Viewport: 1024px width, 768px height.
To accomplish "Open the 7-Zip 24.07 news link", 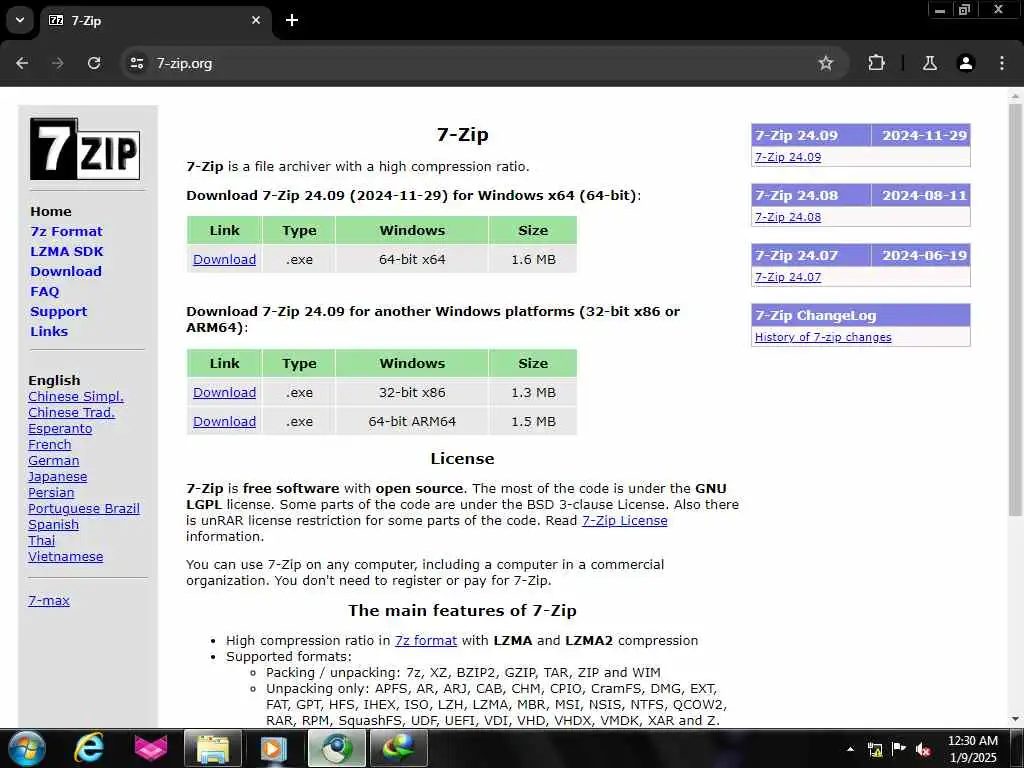I will click(788, 277).
